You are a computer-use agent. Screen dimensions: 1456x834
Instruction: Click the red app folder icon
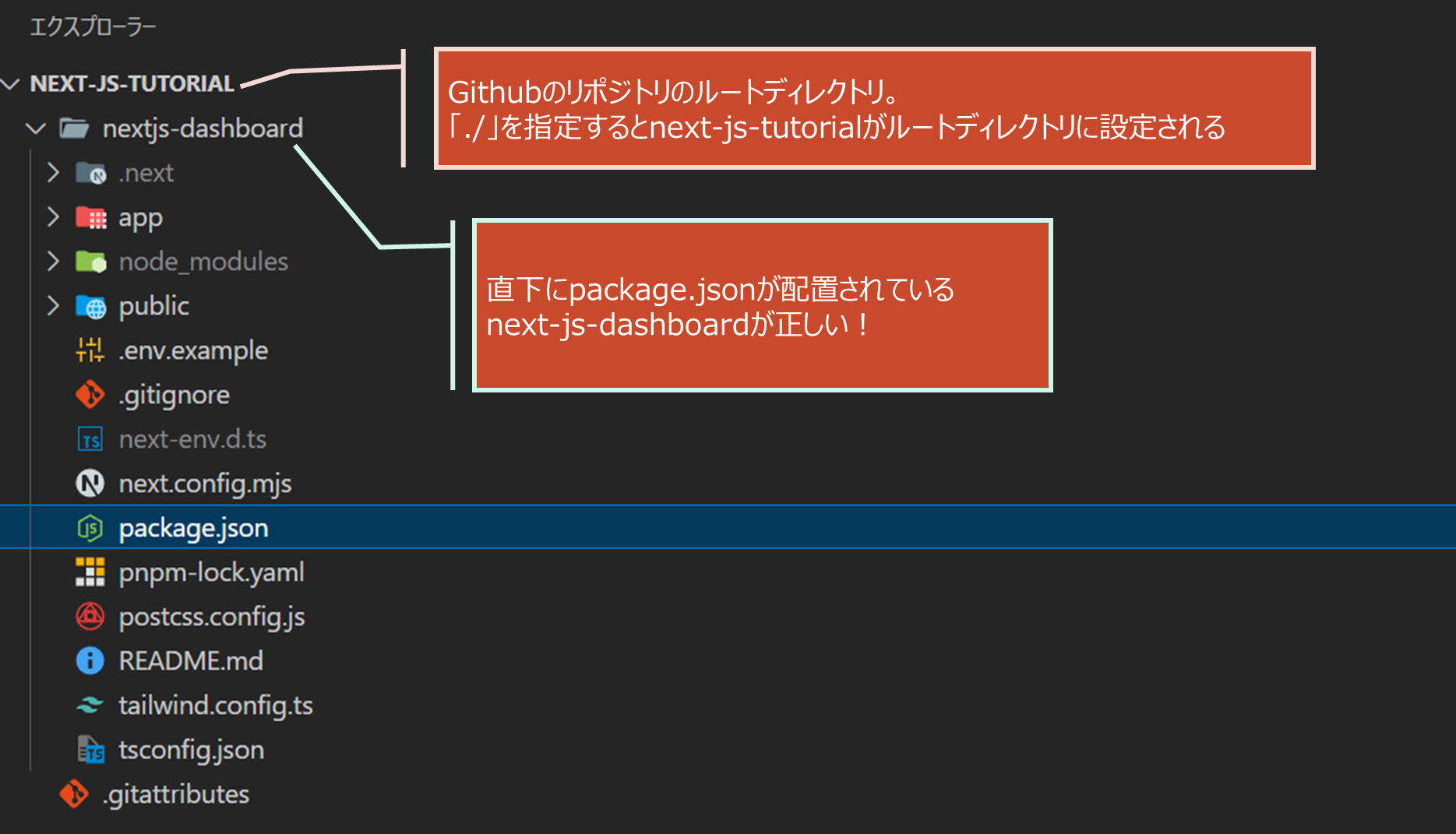pos(90,217)
